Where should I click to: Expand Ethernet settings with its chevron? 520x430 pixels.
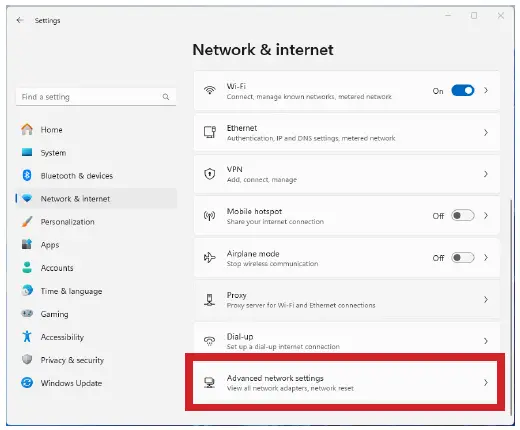click(486, 133)
